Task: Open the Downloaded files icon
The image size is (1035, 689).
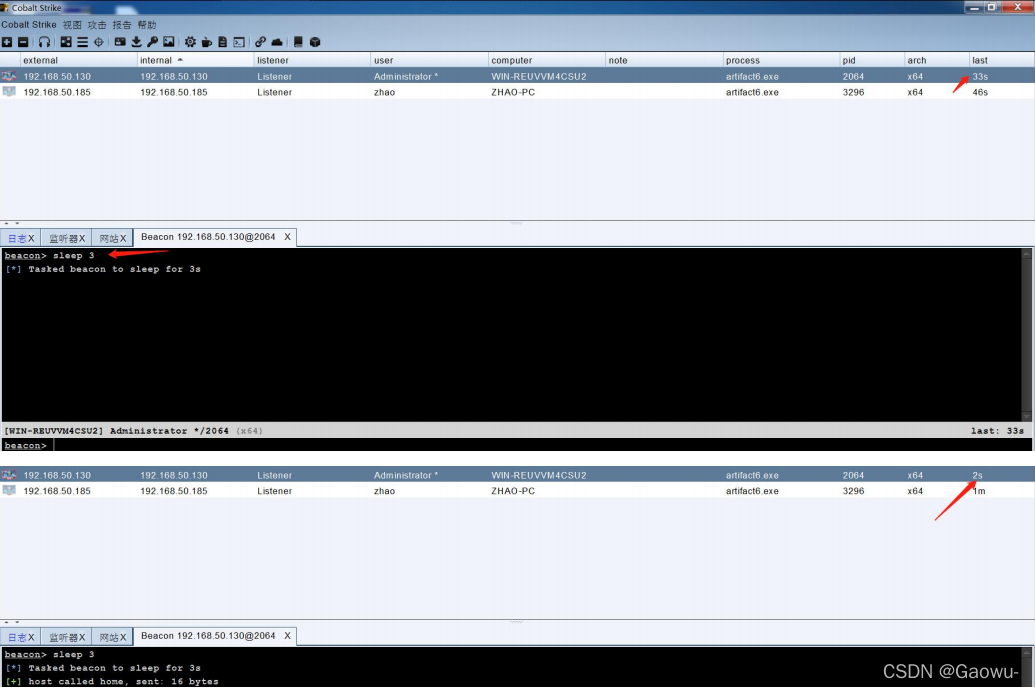Action: click(137, 42)
